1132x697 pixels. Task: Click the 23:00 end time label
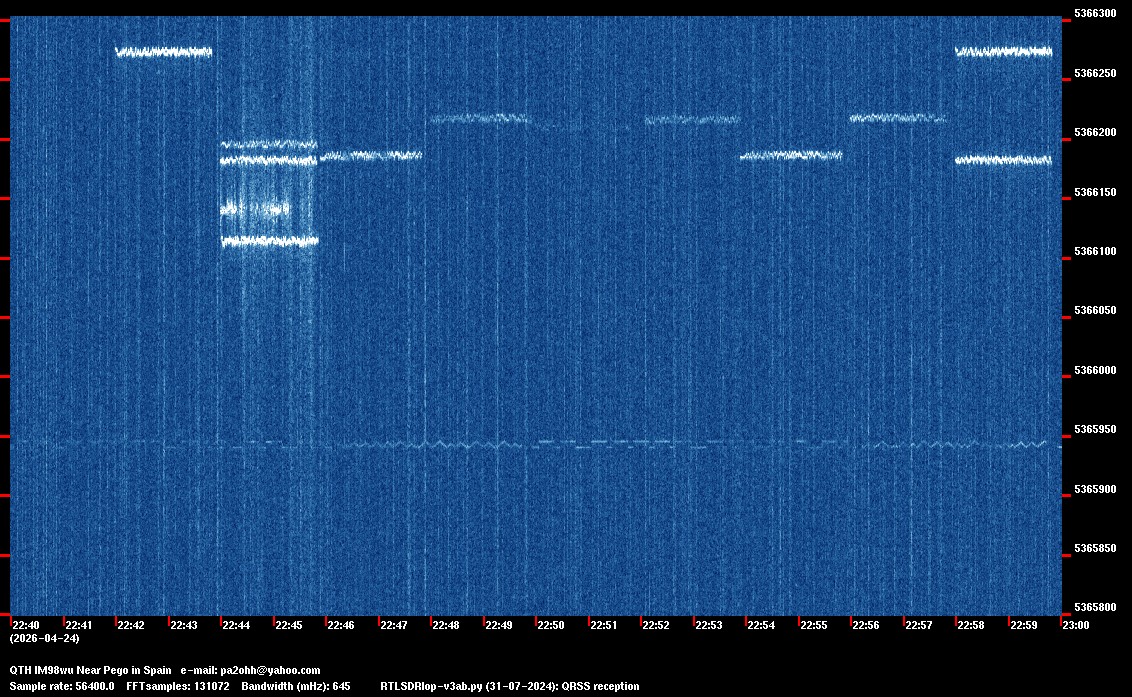tap(1075, 625)
